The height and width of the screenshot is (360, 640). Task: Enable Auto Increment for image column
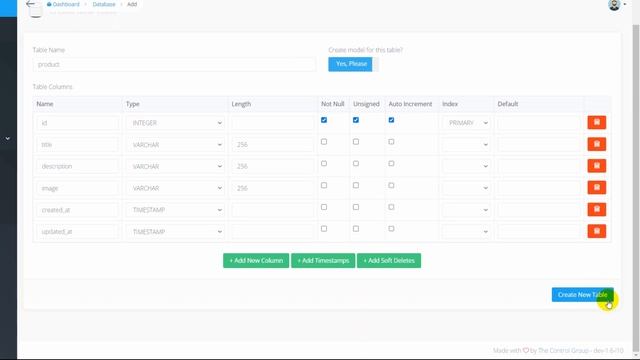[391, 185]
